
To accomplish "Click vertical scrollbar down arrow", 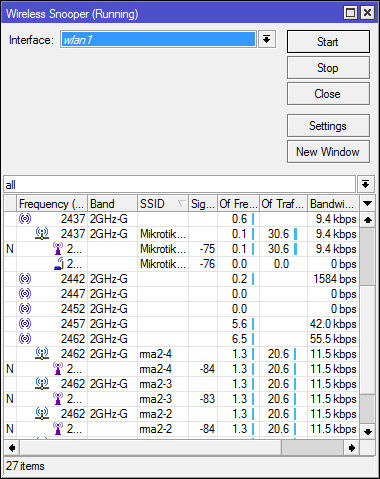I will click(x=368, y=432).
